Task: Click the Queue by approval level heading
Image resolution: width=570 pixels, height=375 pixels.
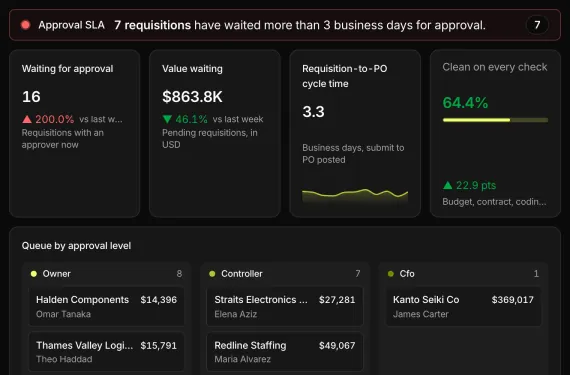Action: tap(76, 246)
